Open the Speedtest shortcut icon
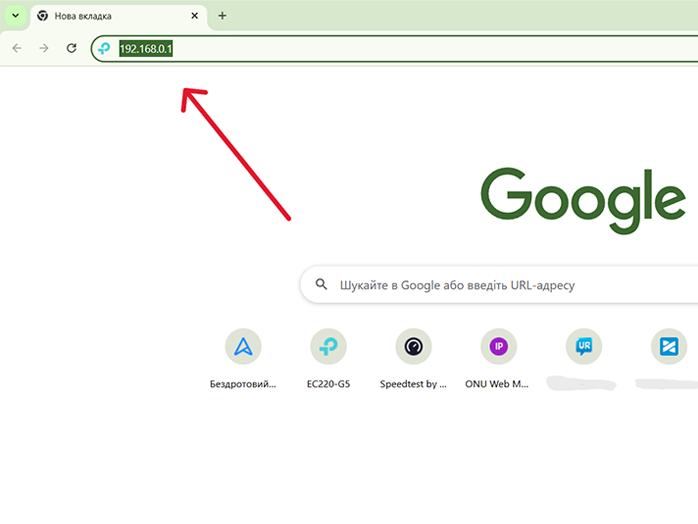 pos(414,346)
